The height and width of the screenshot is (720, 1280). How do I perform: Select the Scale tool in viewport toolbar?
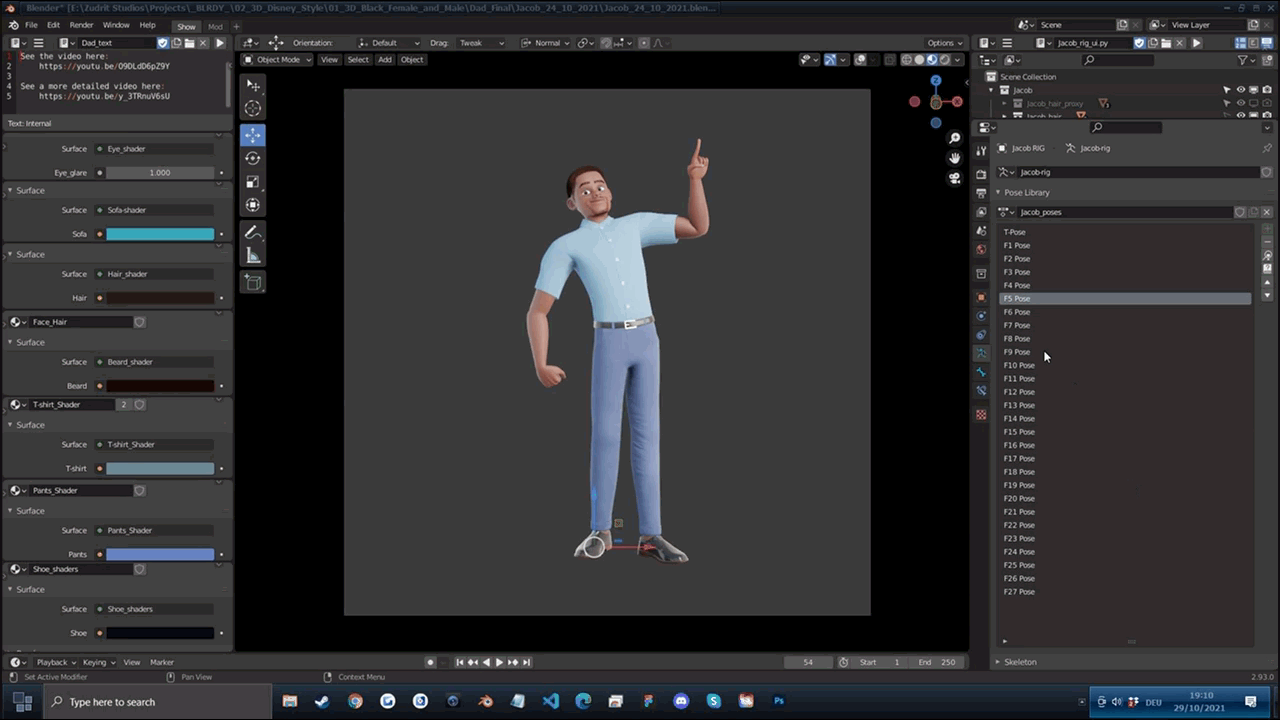tap(253, 182)
